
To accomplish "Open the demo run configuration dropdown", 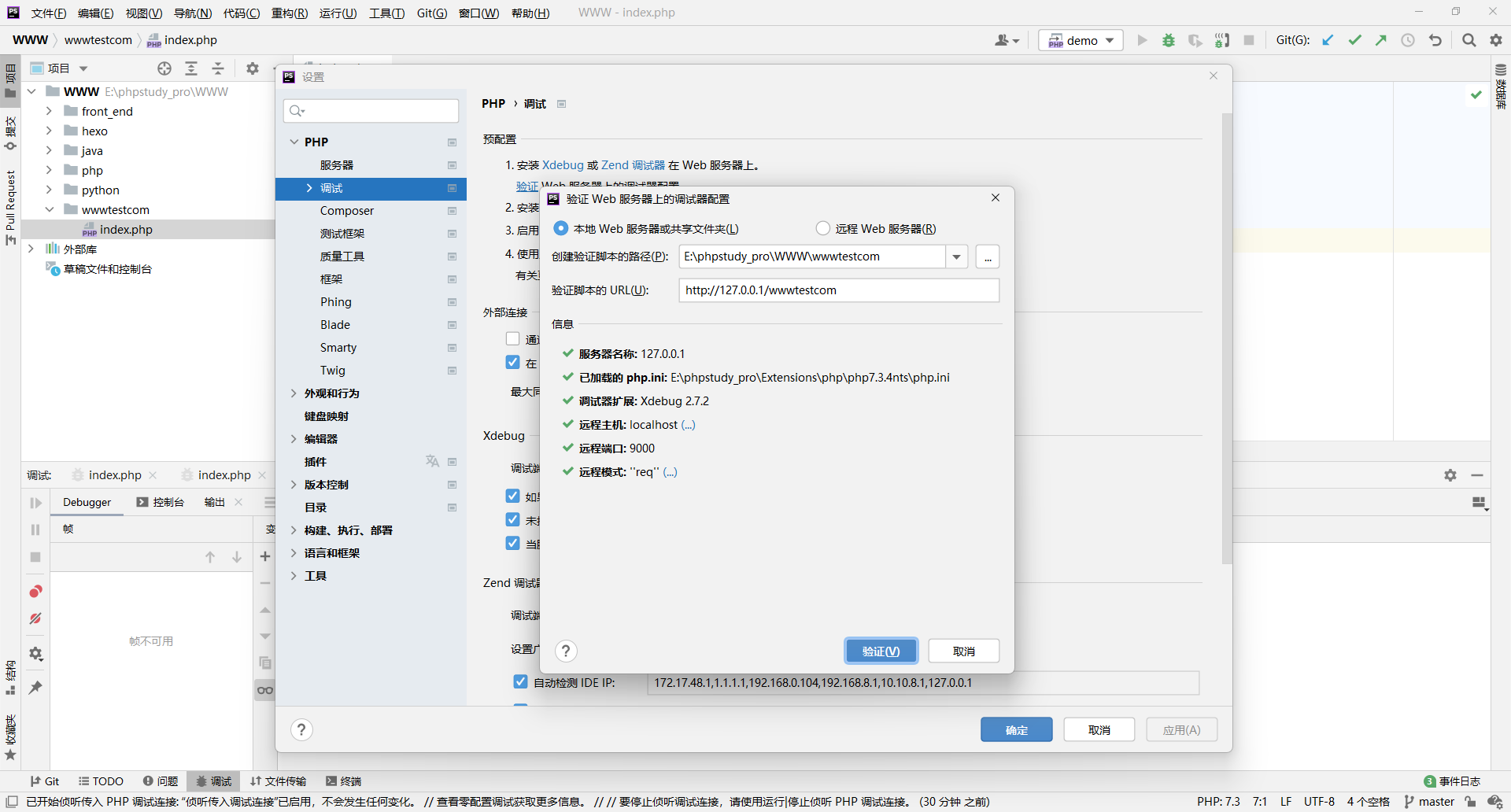I will pos(1081,40).
